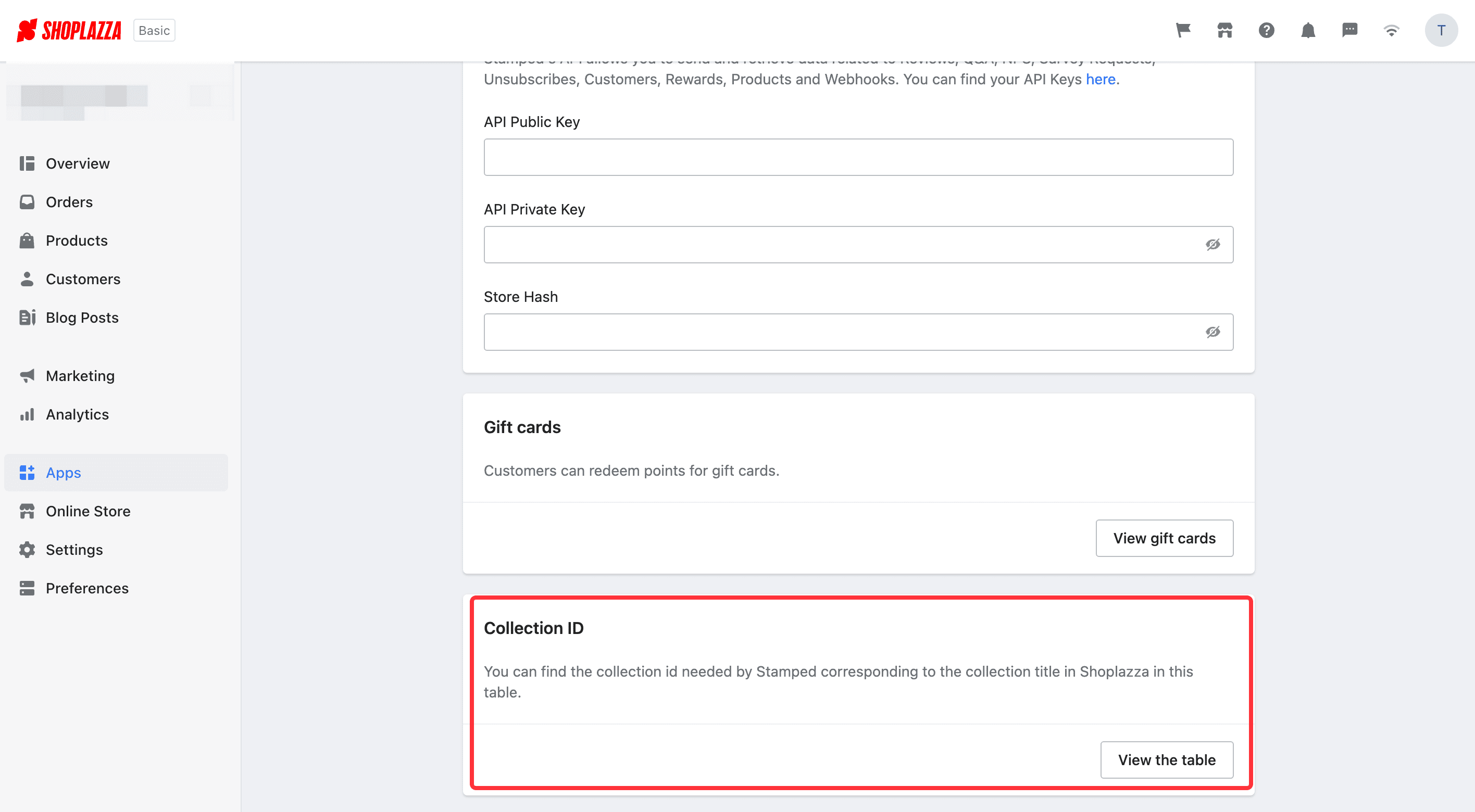The image size is (1475, 812).
Task: Open Products in sidebar
Action: pos(116,240)
